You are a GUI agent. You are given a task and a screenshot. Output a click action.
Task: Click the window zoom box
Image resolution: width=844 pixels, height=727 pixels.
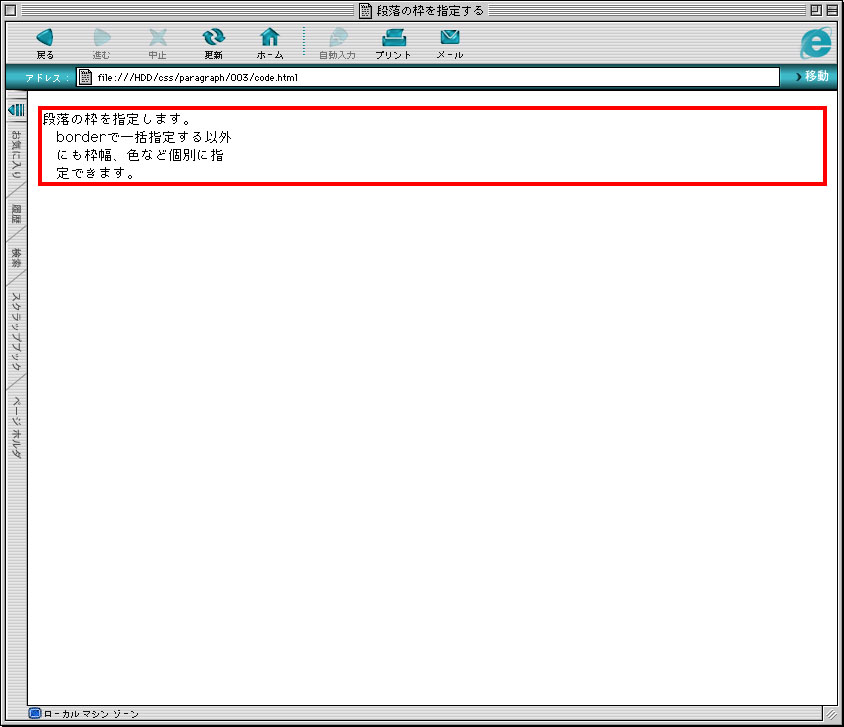[x=816, y=10]
